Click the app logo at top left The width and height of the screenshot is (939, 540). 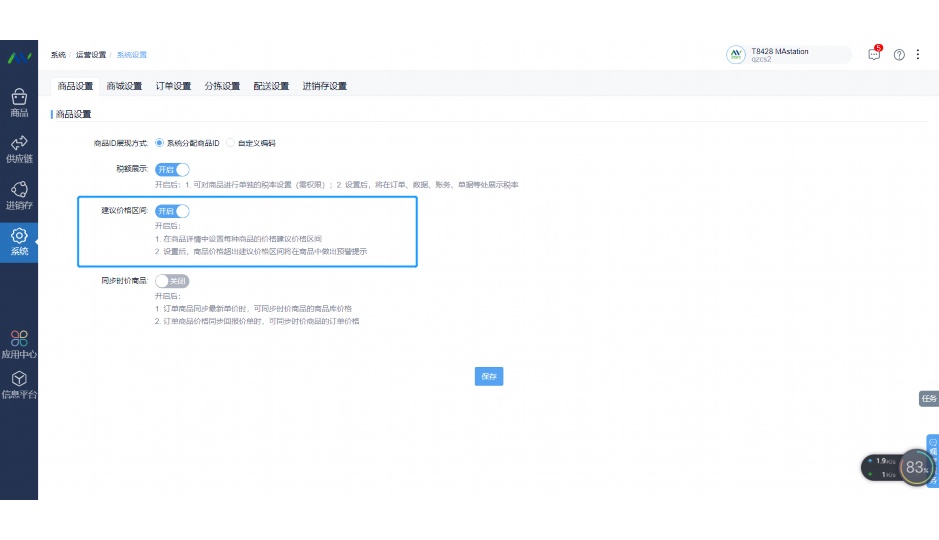pyautogui.click(x=19, y=57)
